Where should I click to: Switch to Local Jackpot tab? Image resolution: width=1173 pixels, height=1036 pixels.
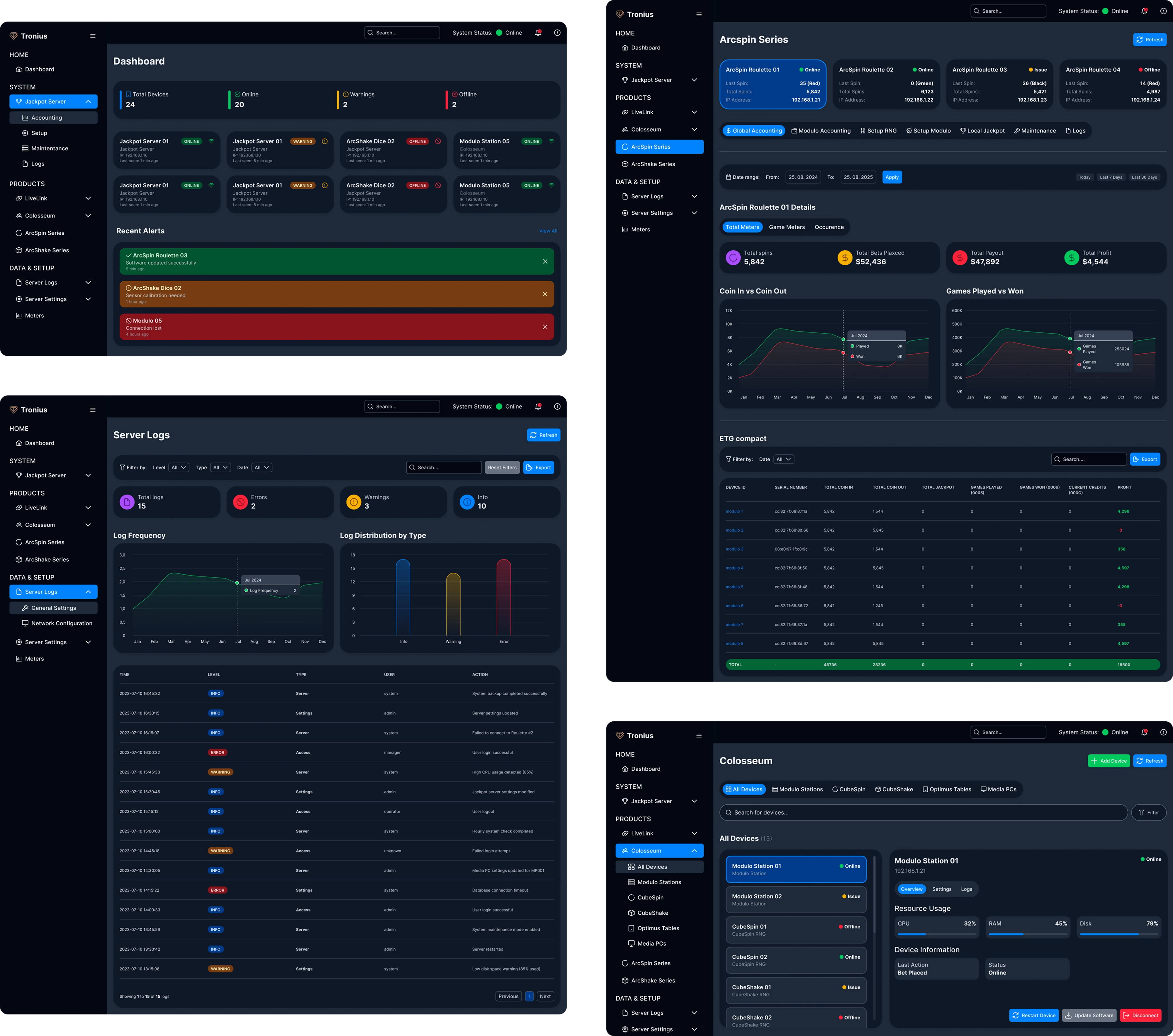[983, 131]
